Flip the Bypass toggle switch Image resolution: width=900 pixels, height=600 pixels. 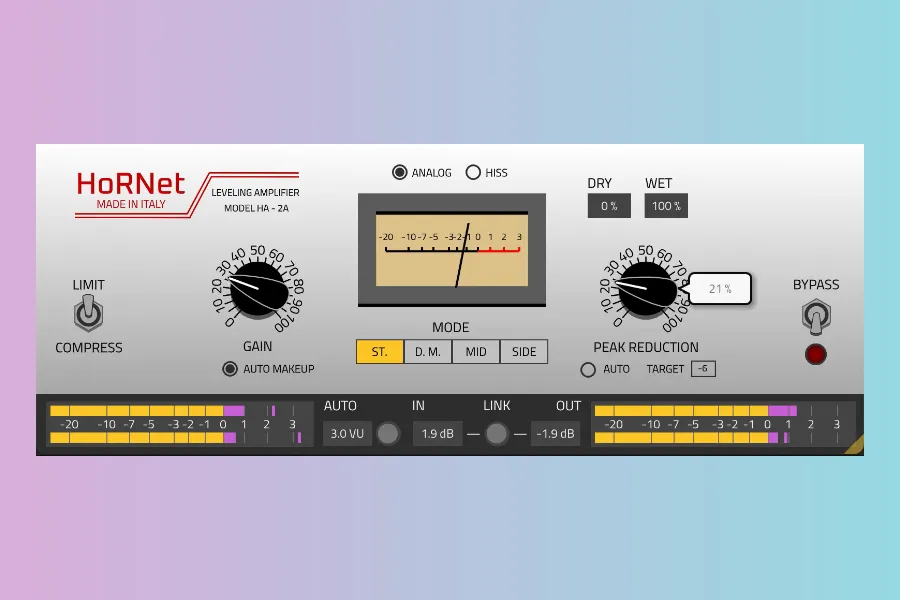(x=816, y=317)
